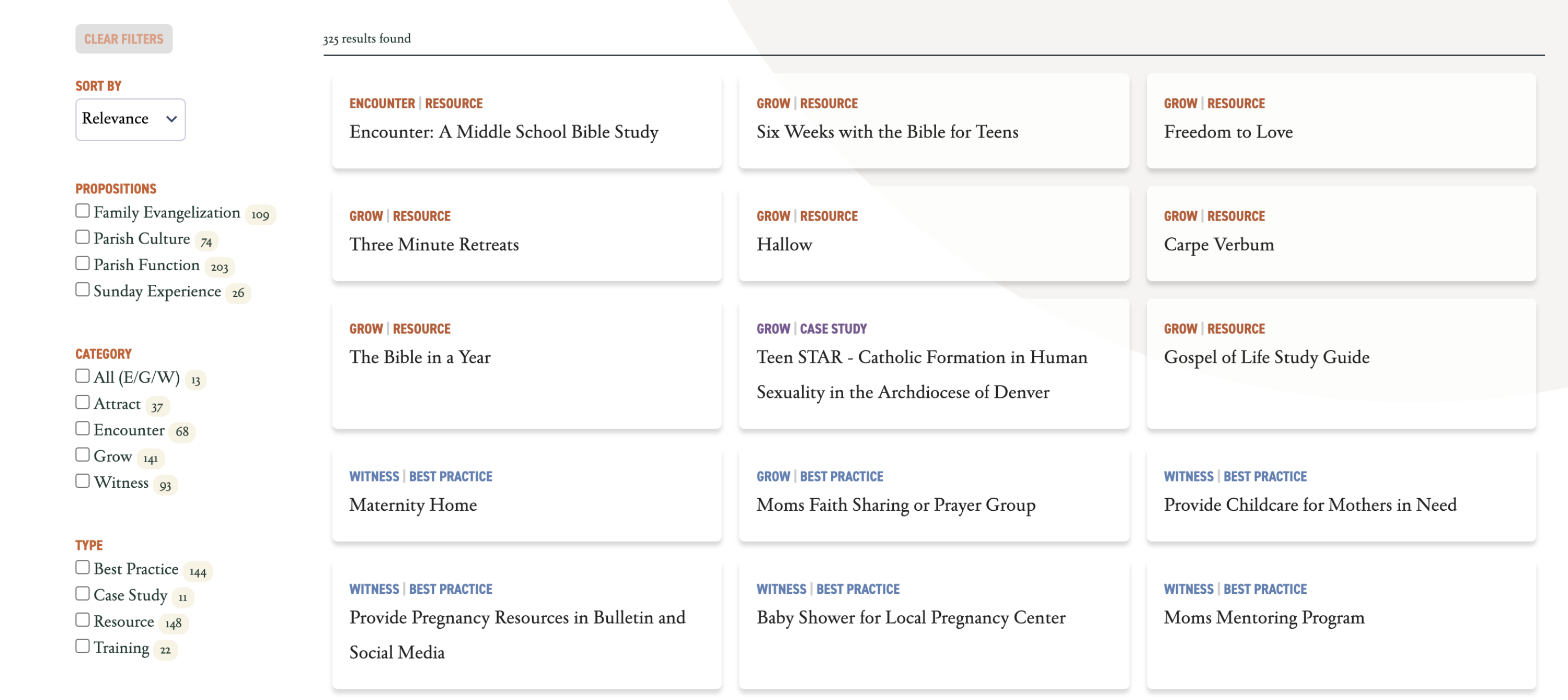
Task: Open the Carpe Verbum resource
Action: [1341, 233]
